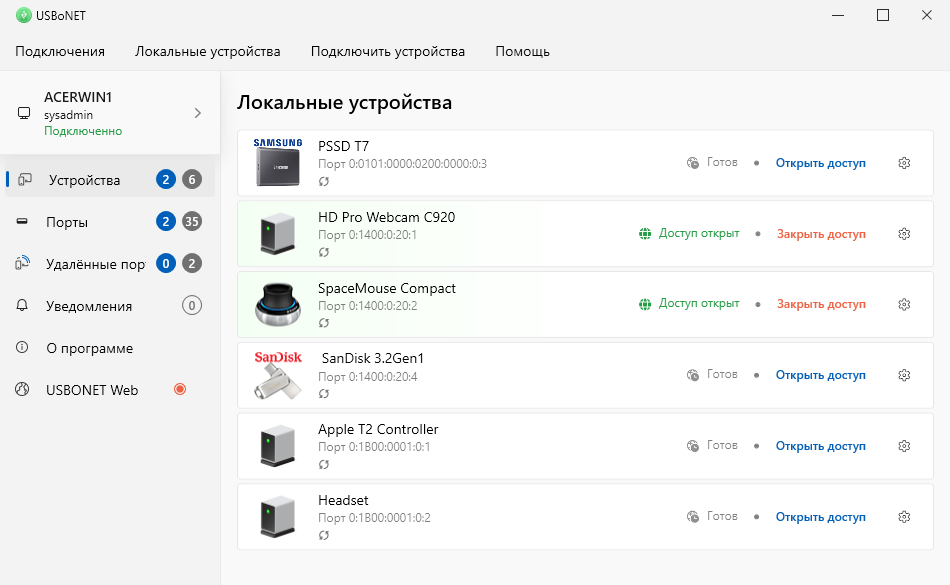The image size is (950, 585).
Task: Click the SpaceMouse Compact title
Action: click(x=387, y=288)
